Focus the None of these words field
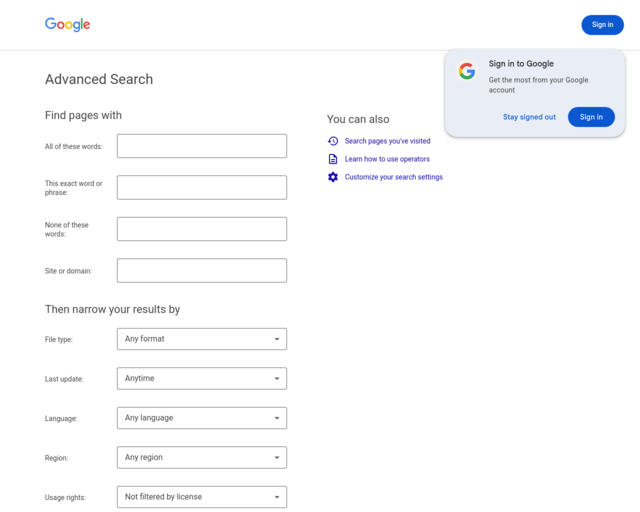This screenshot has height=512, width=640. pos(202,229)
